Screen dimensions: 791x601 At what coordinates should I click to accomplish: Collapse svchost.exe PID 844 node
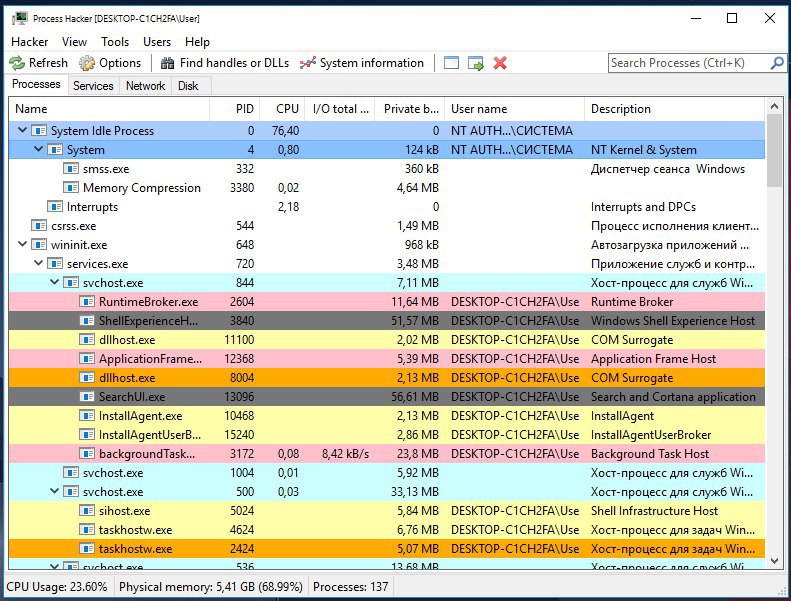(x=54, y=283)
